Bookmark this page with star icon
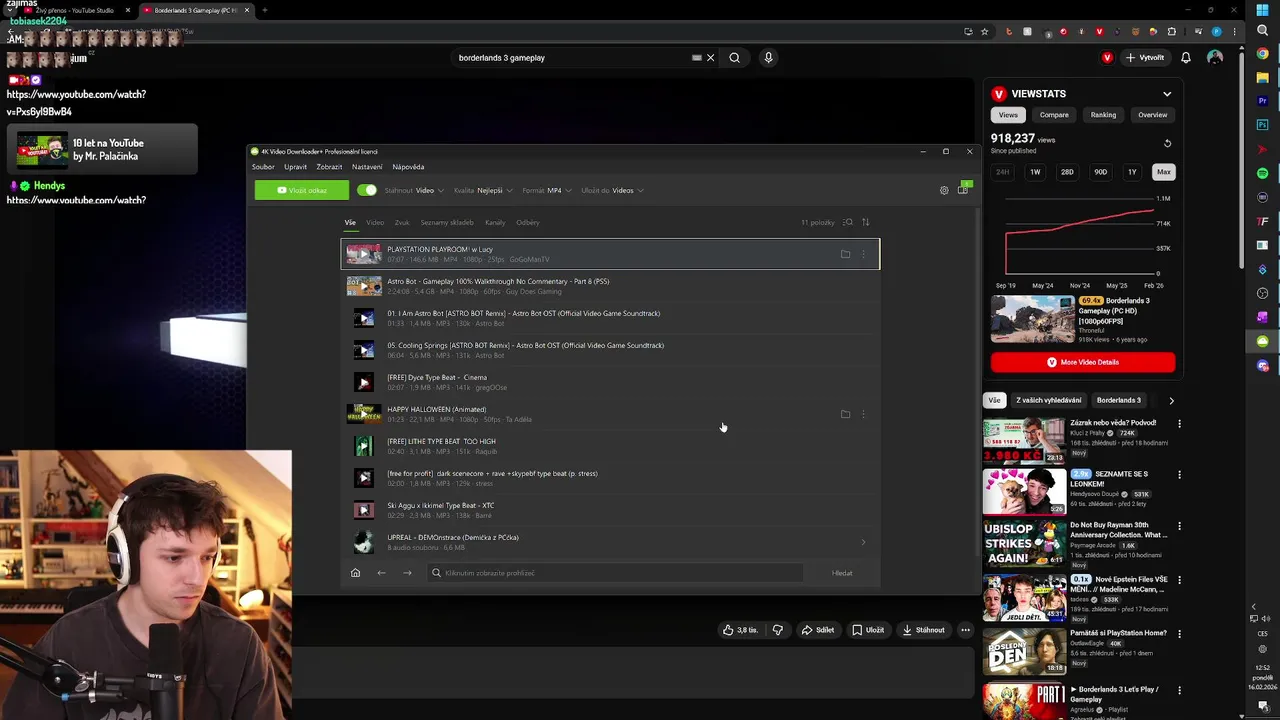The image size is (1280, 720). click(984, 32)
